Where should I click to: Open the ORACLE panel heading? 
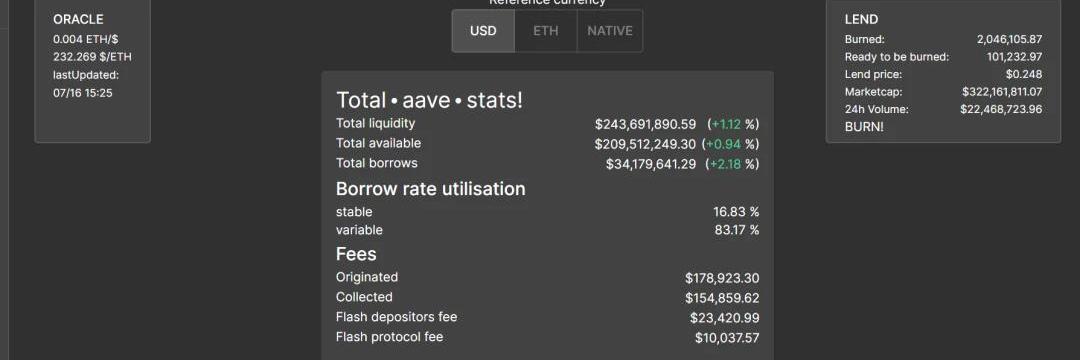[78, 19]
